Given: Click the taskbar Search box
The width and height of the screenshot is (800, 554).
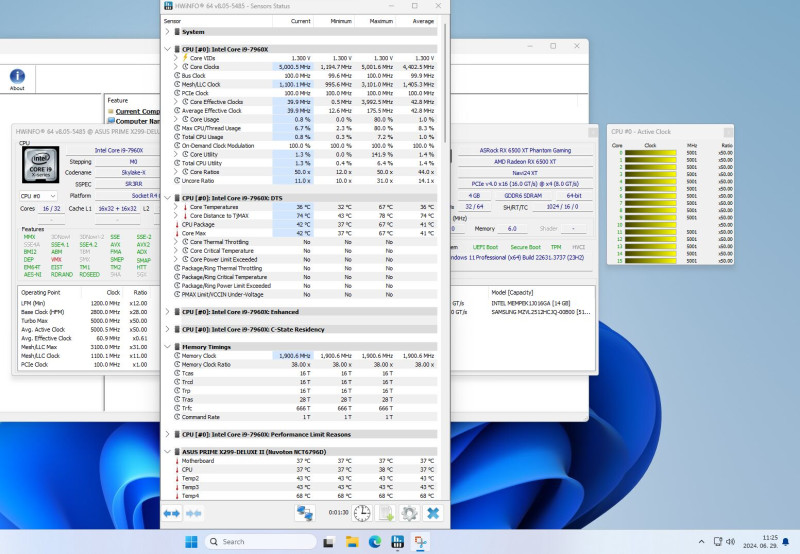Looking at the screenshot, I should pos(261,542).
